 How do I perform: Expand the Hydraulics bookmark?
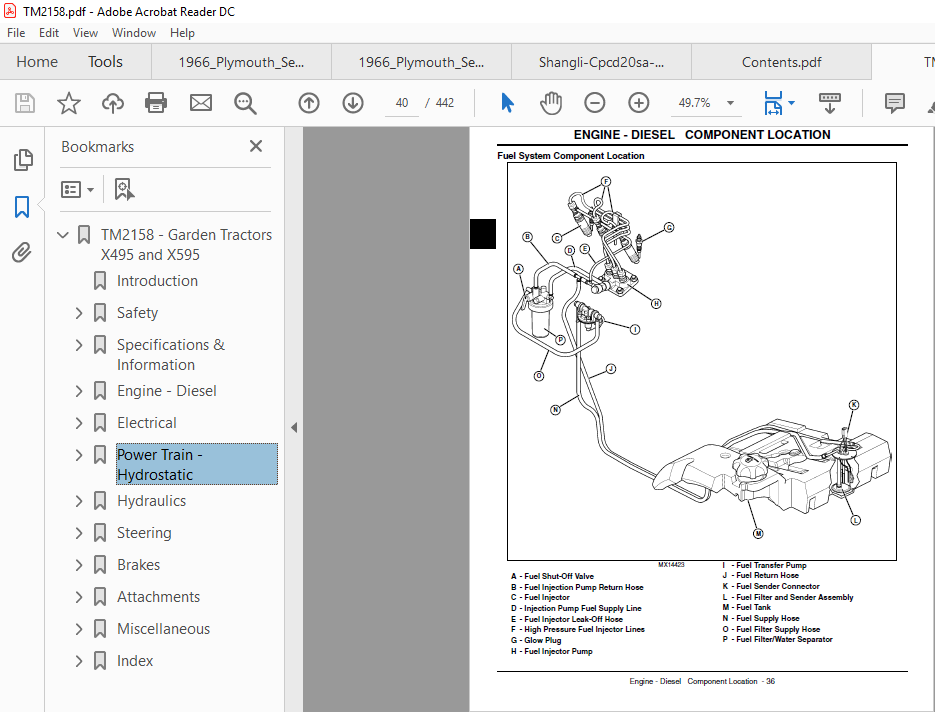pos(79,502)
